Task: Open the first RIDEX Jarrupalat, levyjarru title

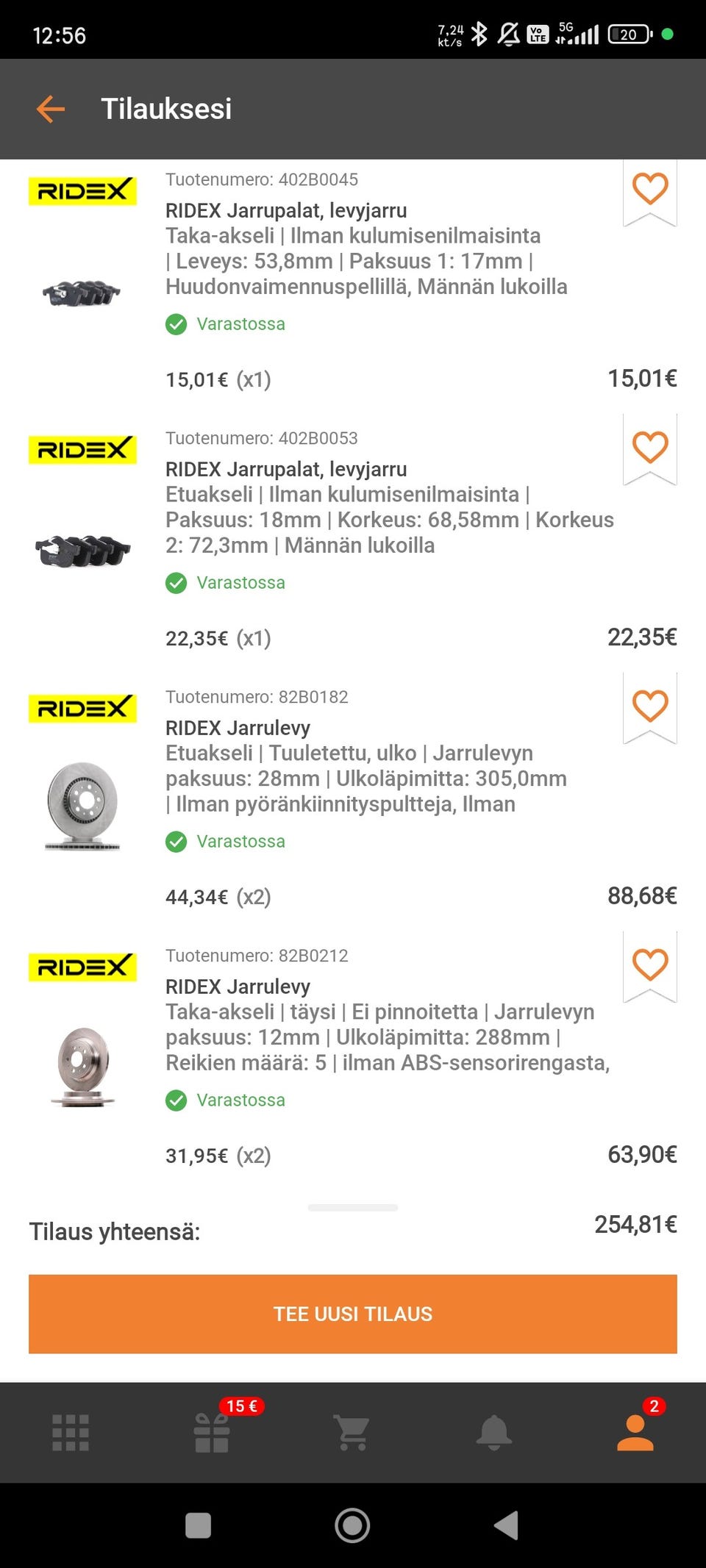Action: click(x=286, y=211)
